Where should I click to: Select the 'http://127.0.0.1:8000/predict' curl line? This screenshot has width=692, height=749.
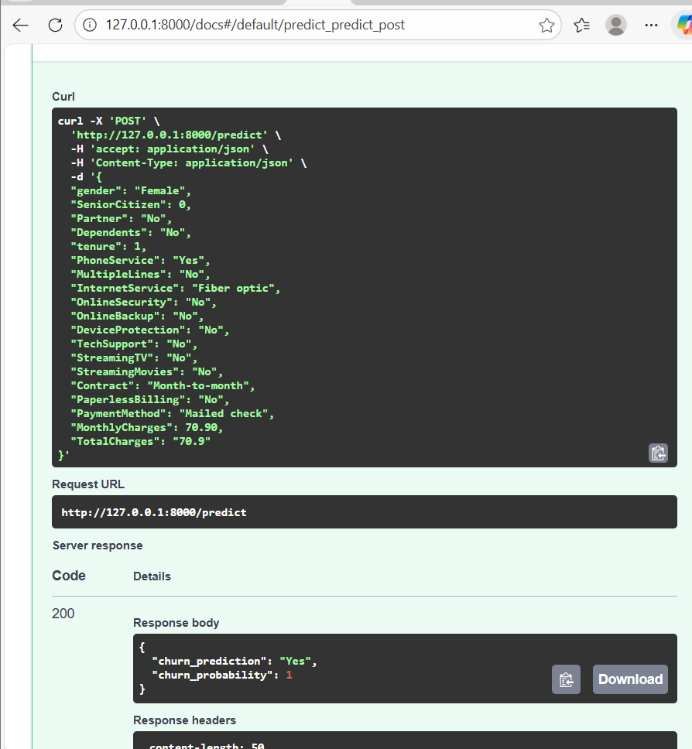[x=176, y=135]
